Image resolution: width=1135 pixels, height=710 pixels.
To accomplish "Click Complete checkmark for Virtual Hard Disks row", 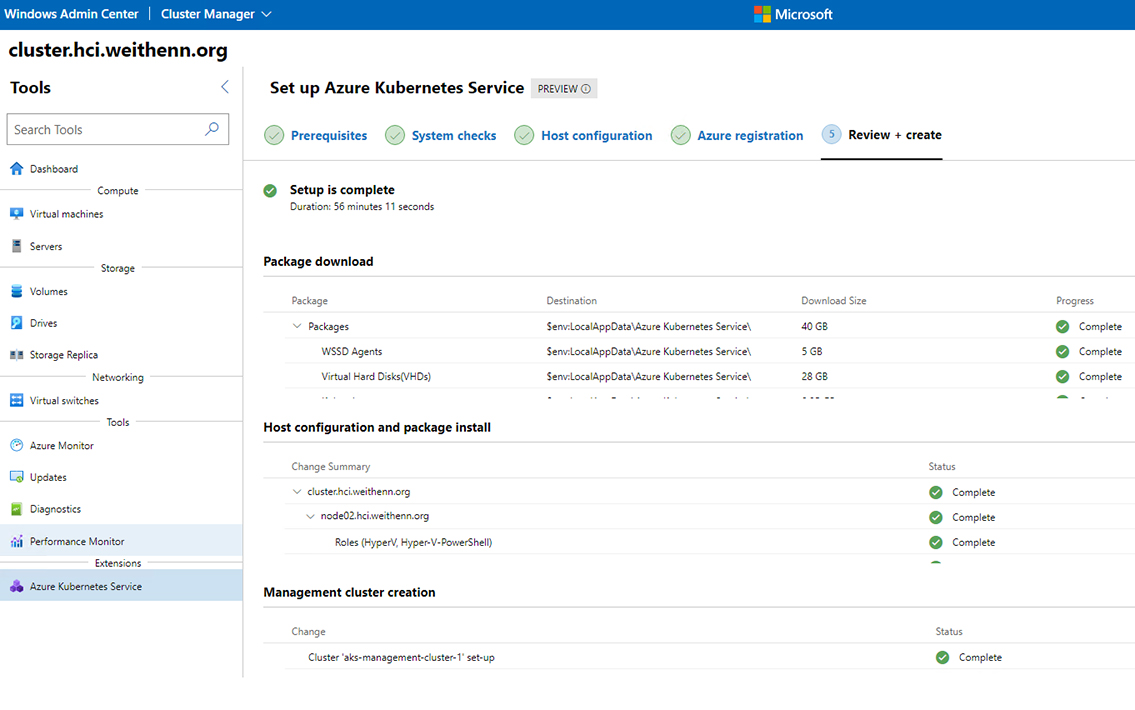I will point(1062,376).
